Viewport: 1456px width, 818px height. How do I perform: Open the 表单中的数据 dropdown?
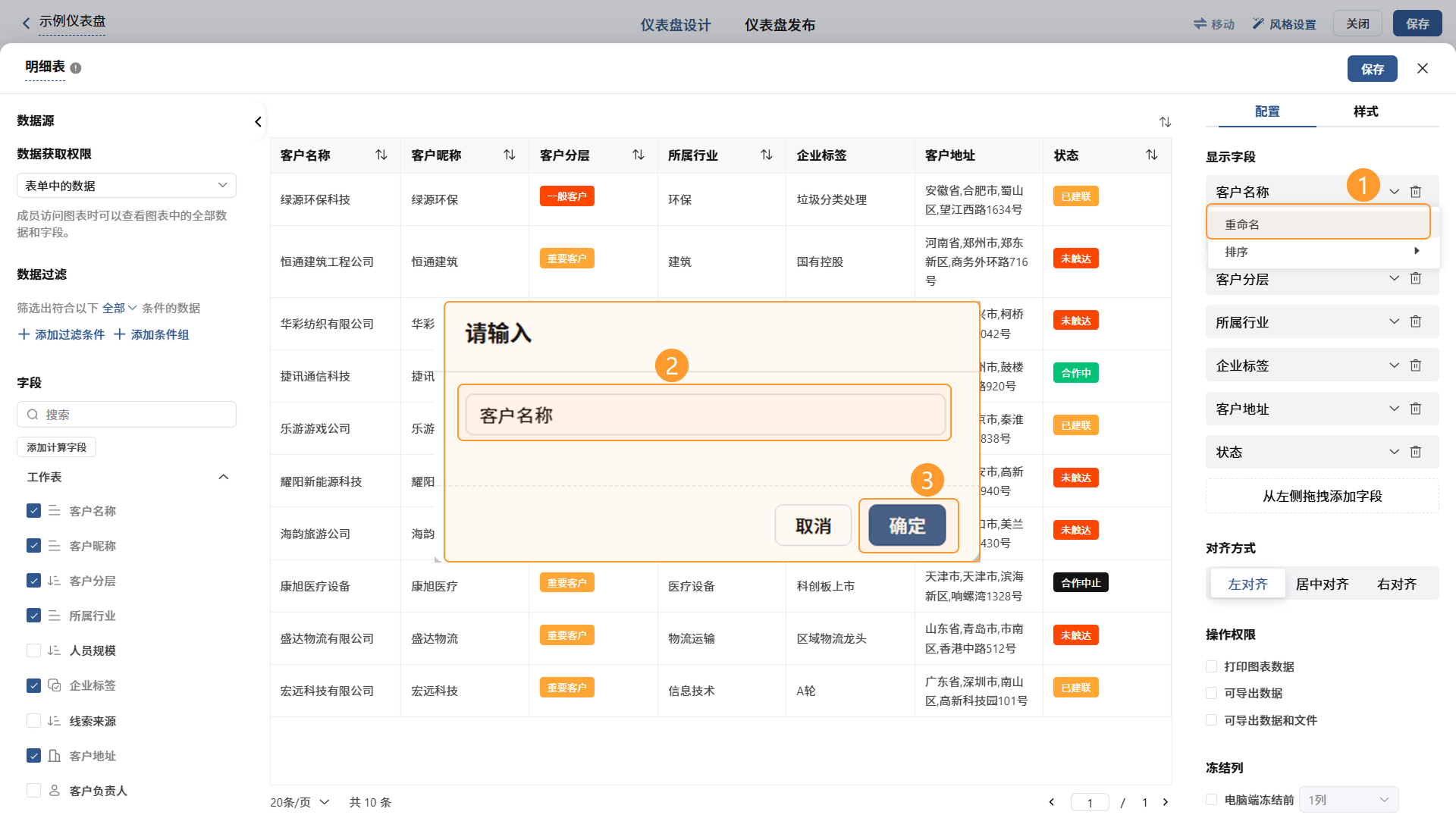pyautogui.click(x=127, y=186)
